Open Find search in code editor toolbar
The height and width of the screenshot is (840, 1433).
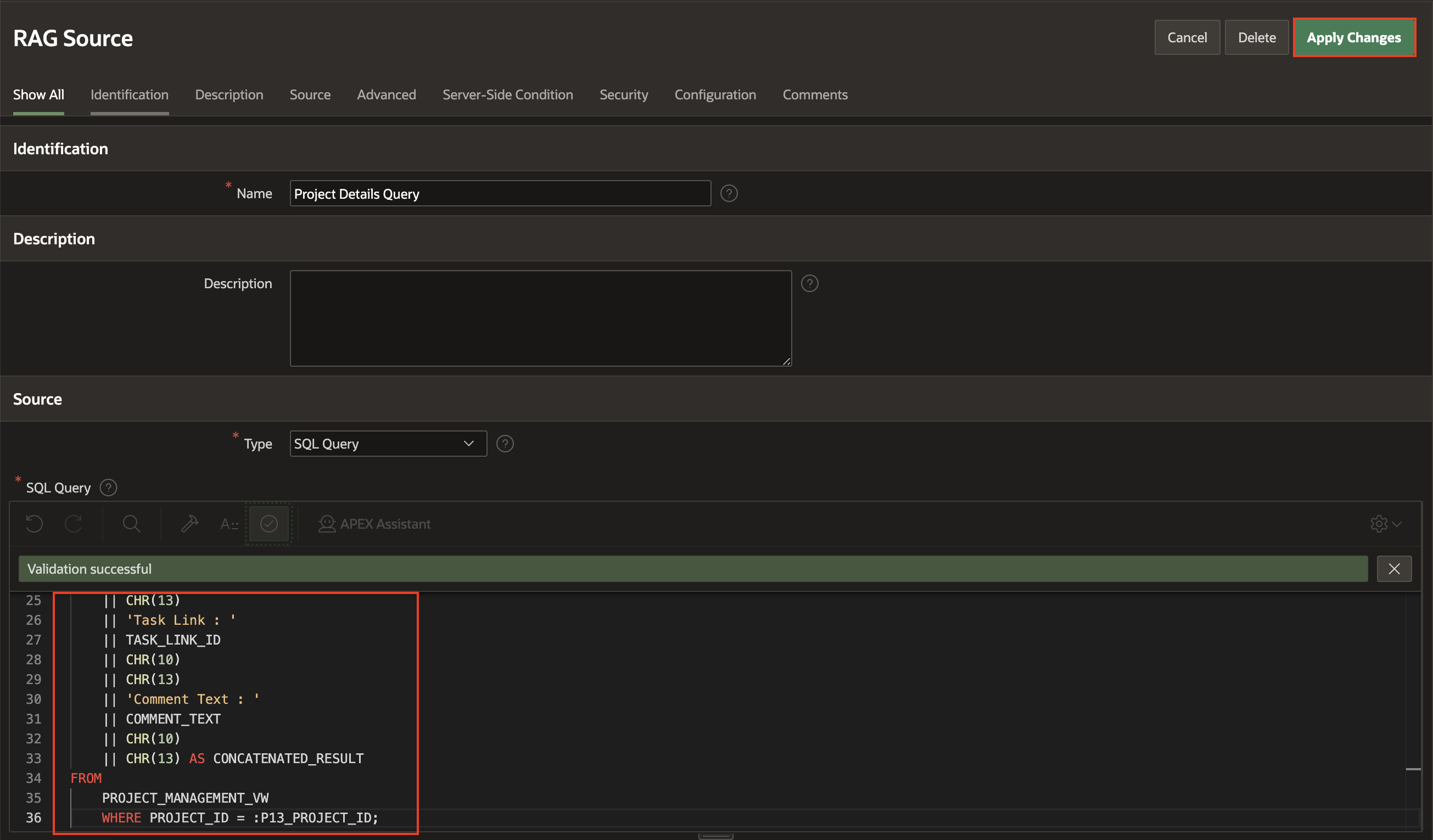click(131, 523)
